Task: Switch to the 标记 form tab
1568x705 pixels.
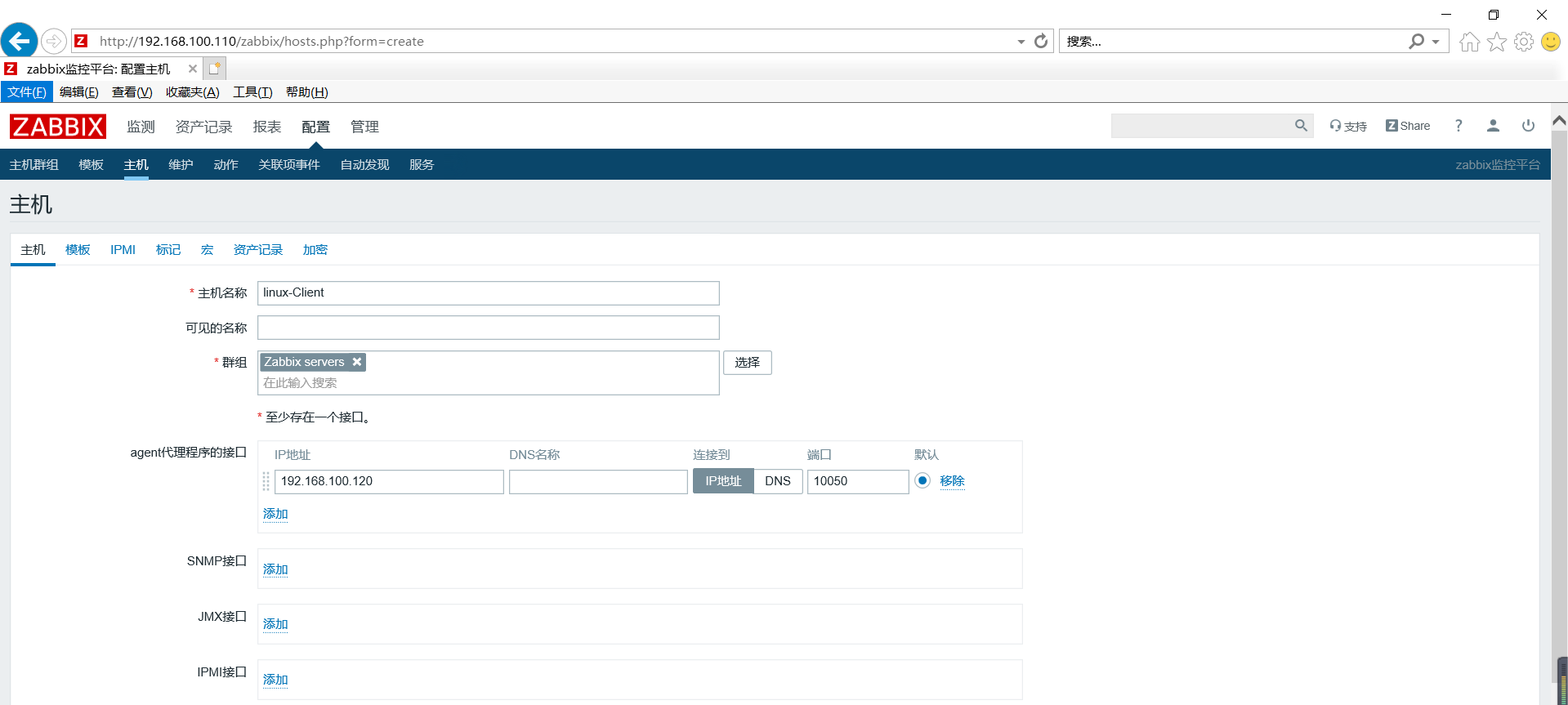Action: point(168,250)
